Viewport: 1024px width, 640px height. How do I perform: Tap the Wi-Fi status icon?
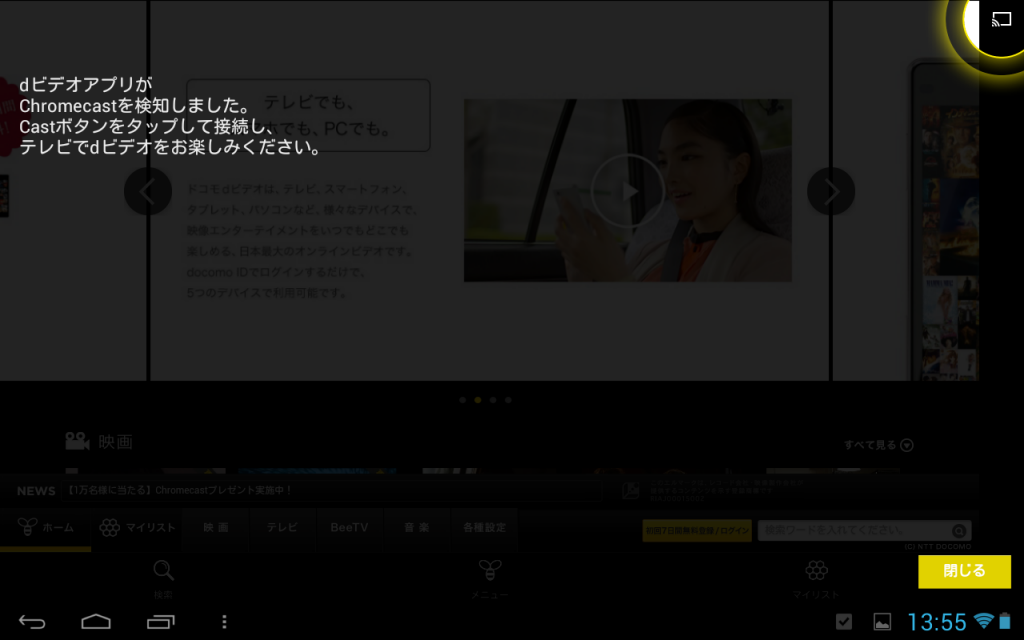[984, 620]
